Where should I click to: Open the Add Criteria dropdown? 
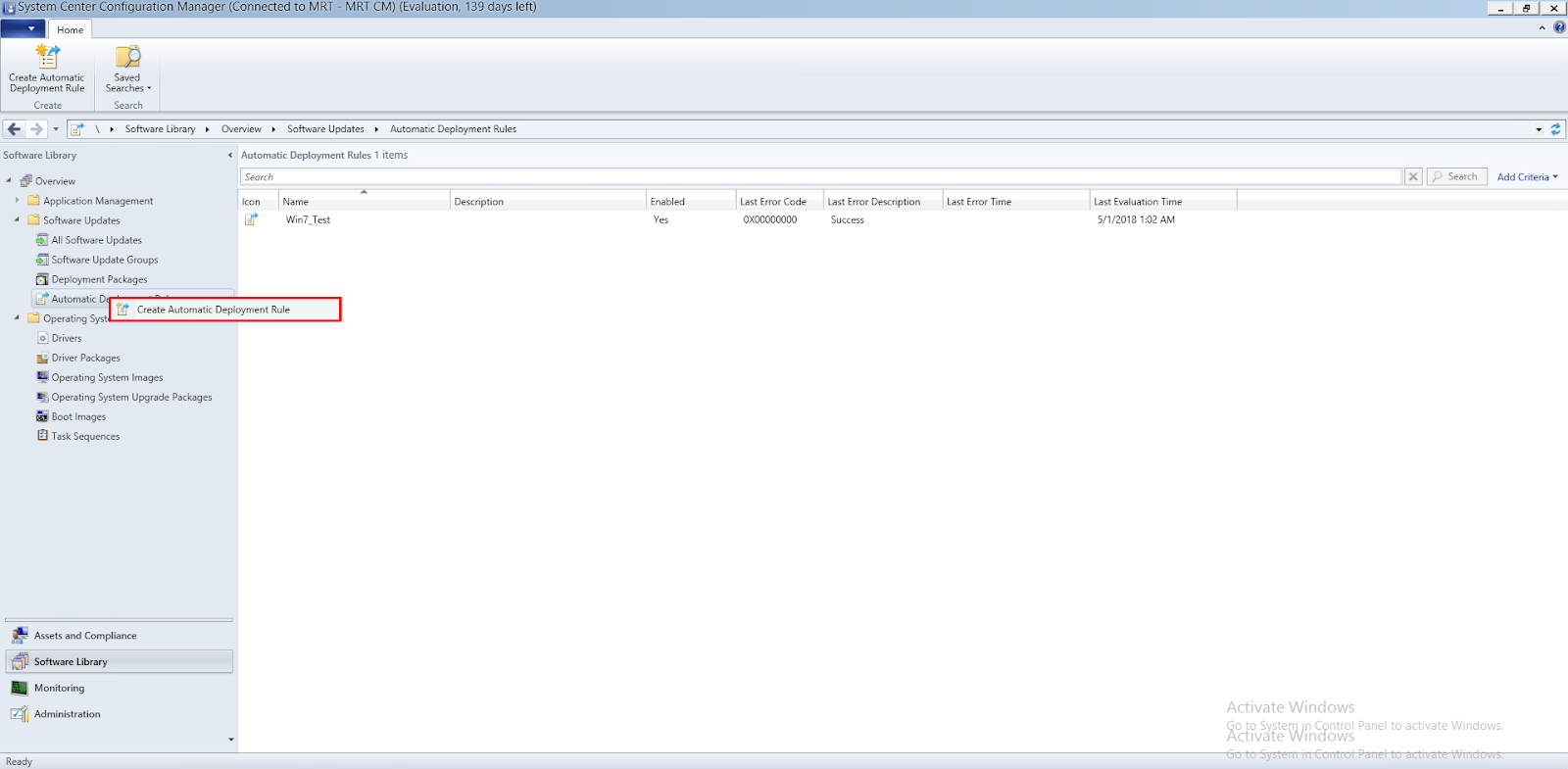point(1526,177)
